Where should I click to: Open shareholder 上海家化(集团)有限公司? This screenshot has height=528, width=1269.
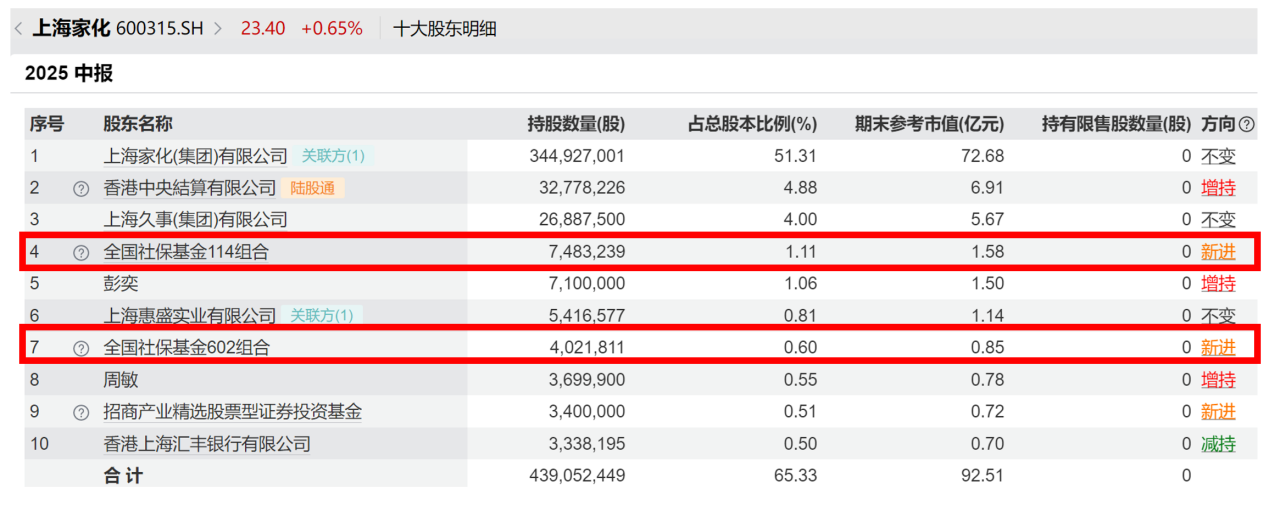click(x=195, y=156)
